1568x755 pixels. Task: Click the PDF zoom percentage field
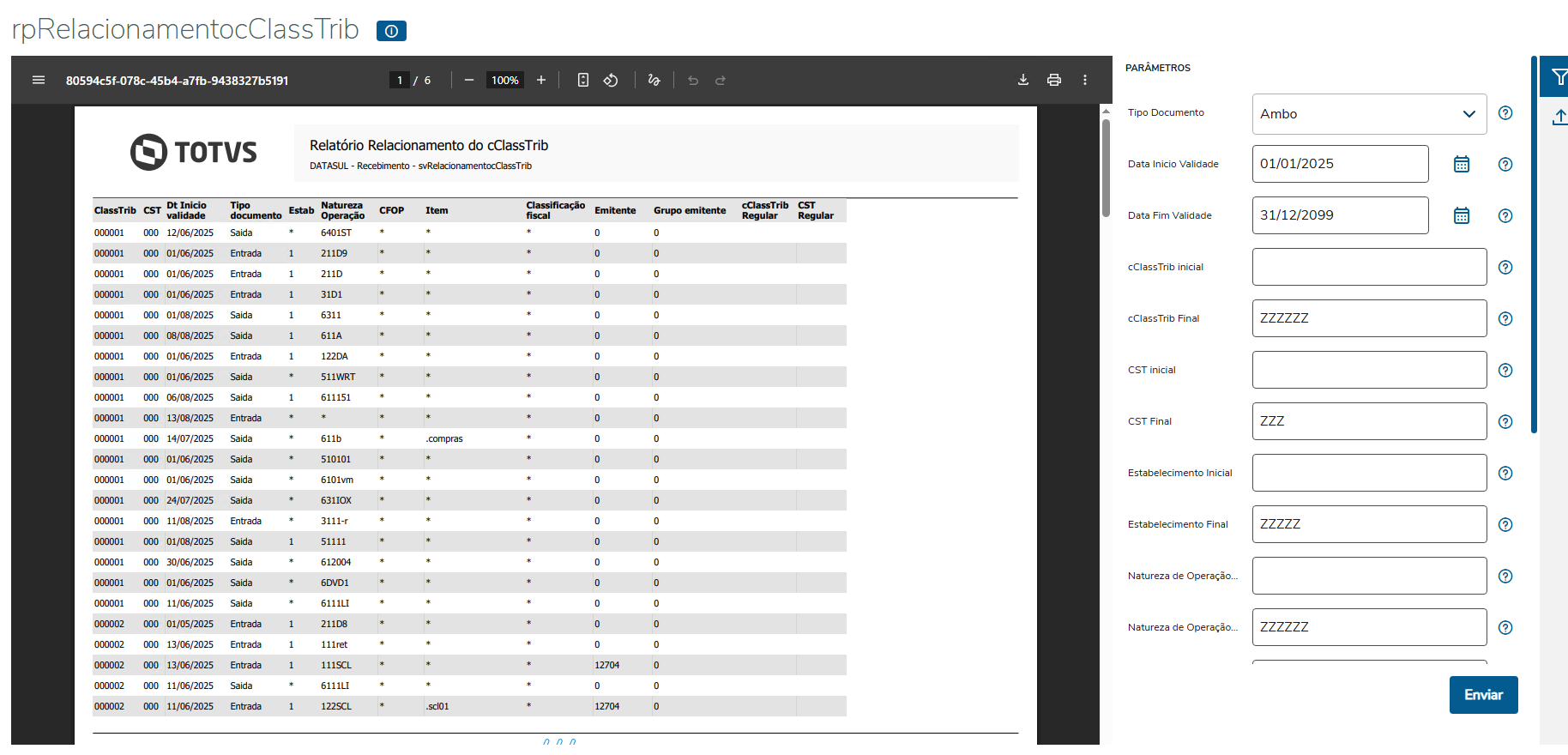(x=505, y=80)
